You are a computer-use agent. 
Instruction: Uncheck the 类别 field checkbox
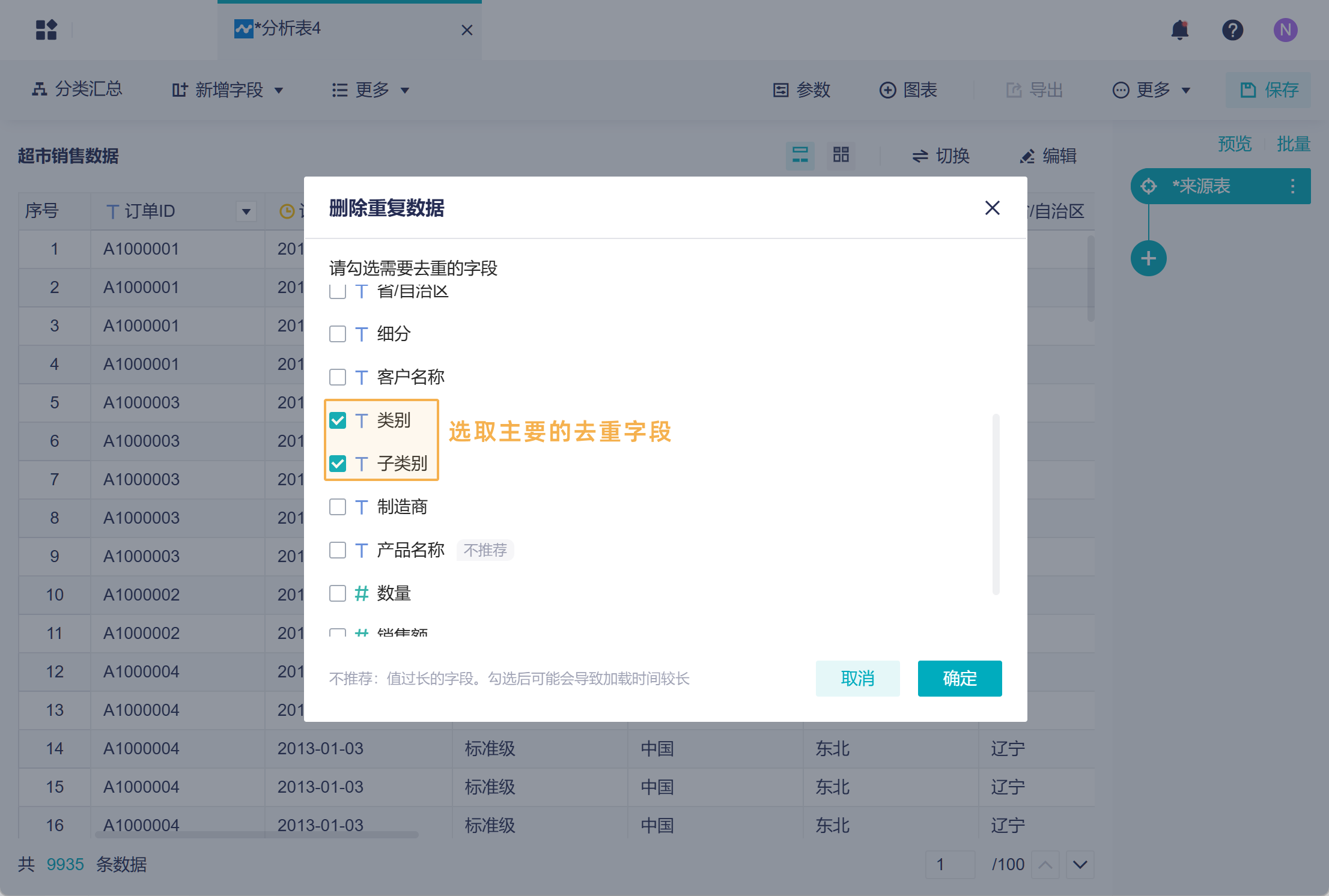(x=338, y=420)
